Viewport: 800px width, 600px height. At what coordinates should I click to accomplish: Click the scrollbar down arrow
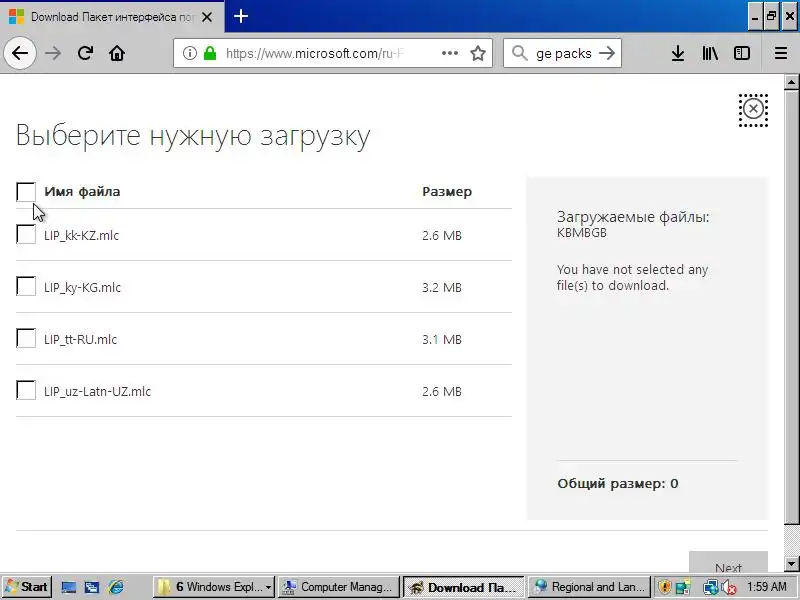click(791, 565)
